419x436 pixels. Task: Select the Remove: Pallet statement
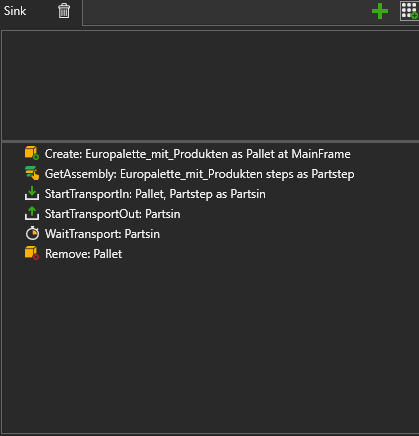coord(84,254)
